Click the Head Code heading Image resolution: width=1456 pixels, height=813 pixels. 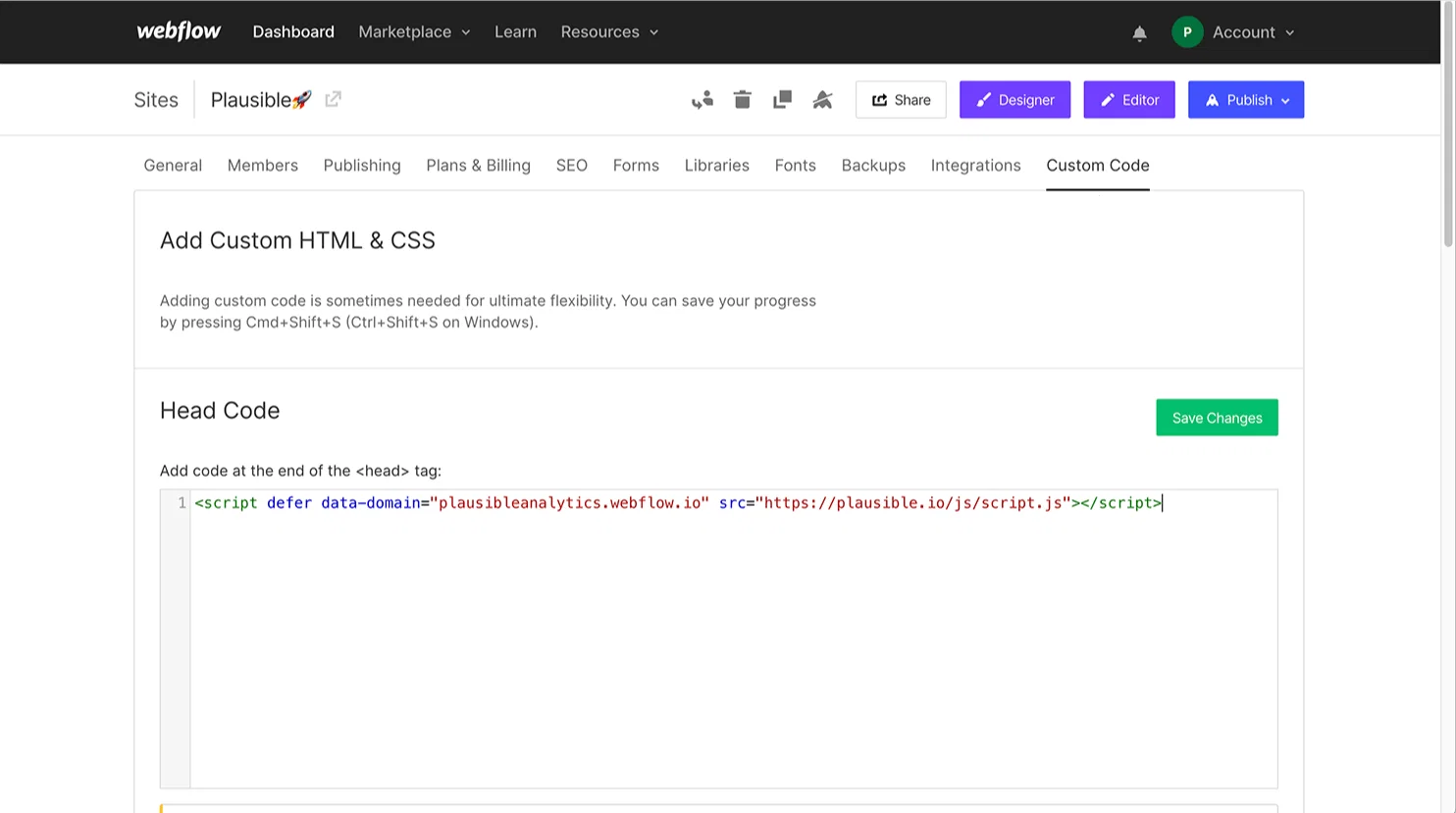point(220,410)
